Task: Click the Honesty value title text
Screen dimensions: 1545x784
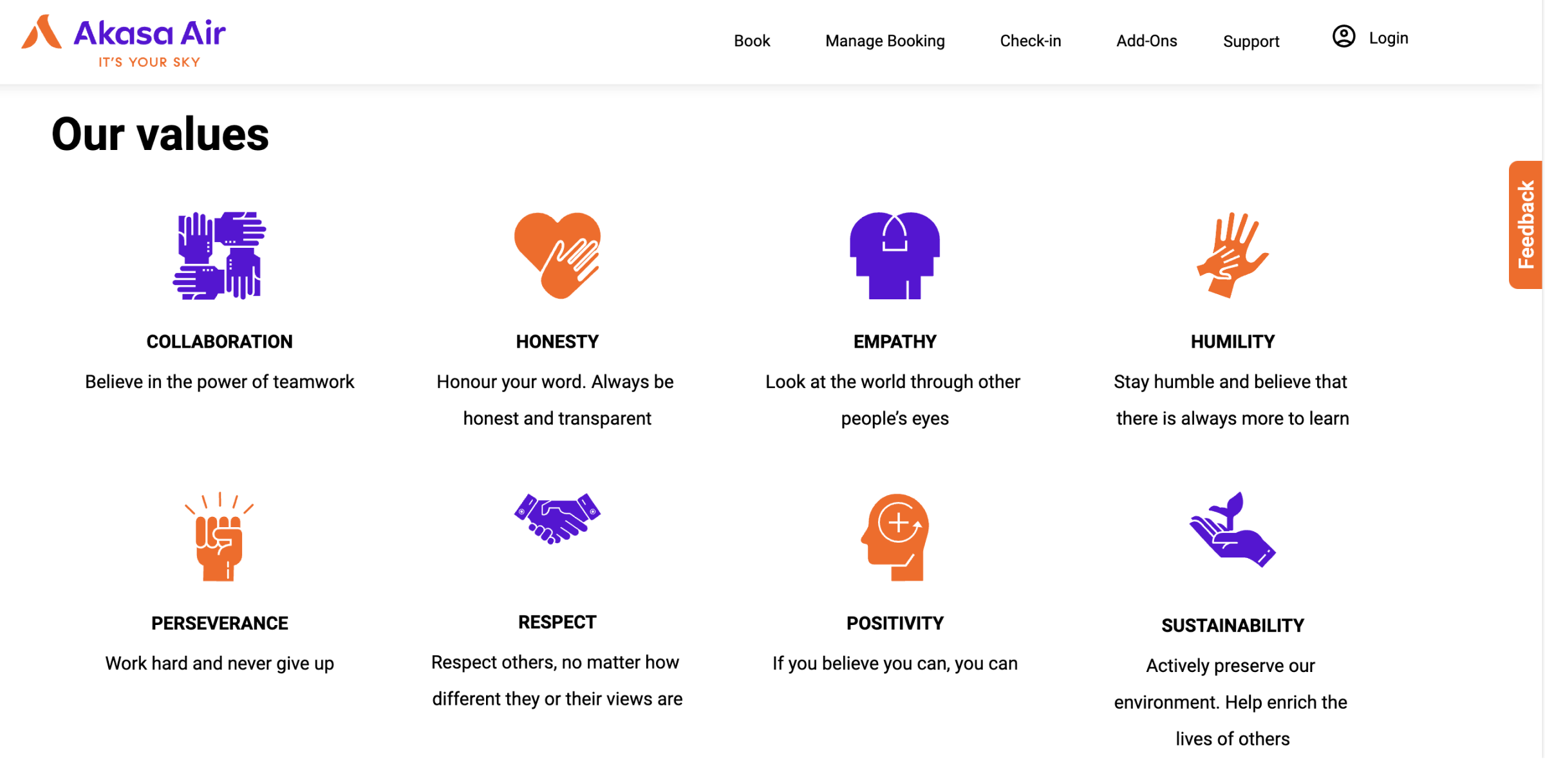Action: click(557, 342)
